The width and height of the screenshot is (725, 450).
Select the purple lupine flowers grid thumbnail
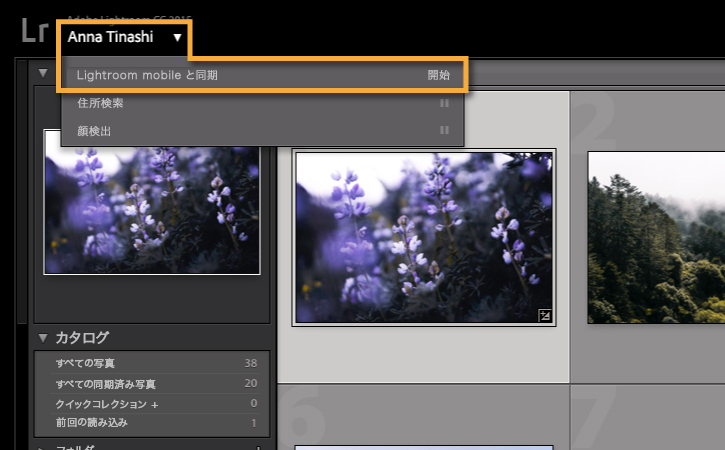pyautogui.click(x=424, y=237)
